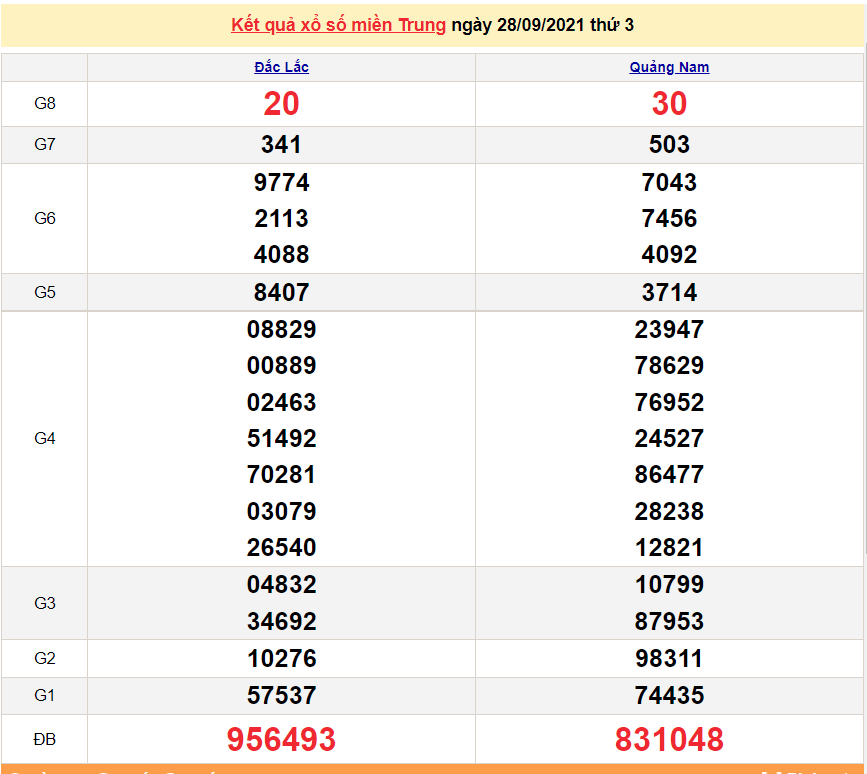Select the G7 row label
Screen dimensions: 867x774
point(45,144)
